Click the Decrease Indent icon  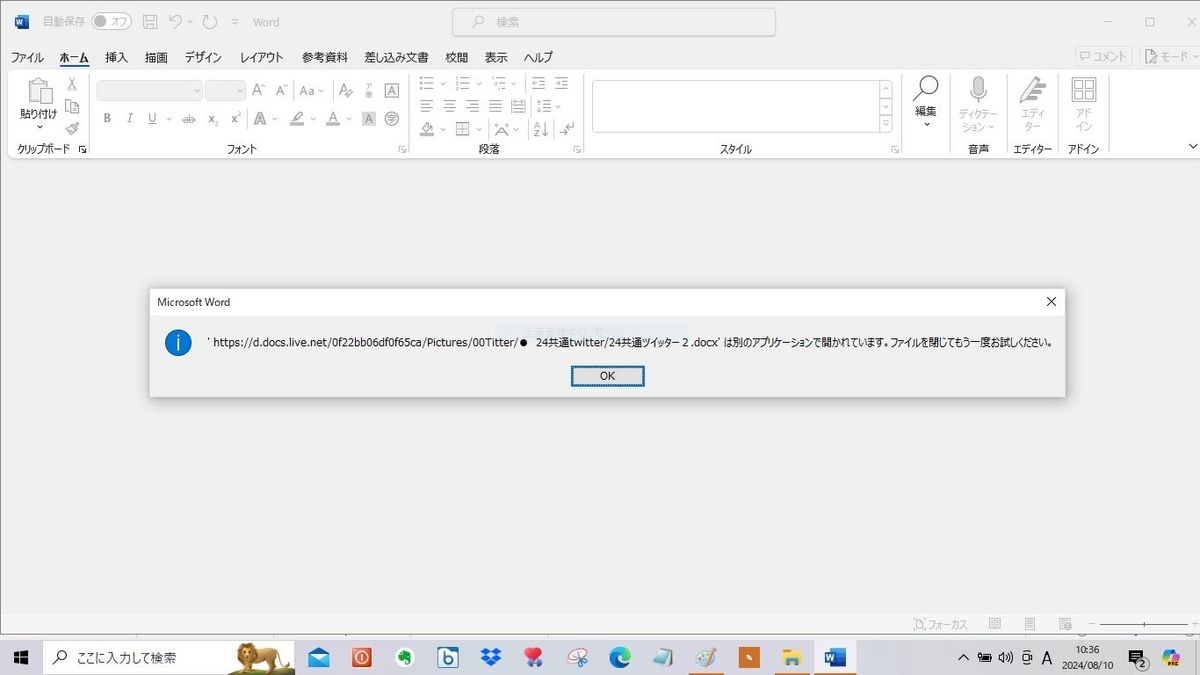click(x=539, y=83)
